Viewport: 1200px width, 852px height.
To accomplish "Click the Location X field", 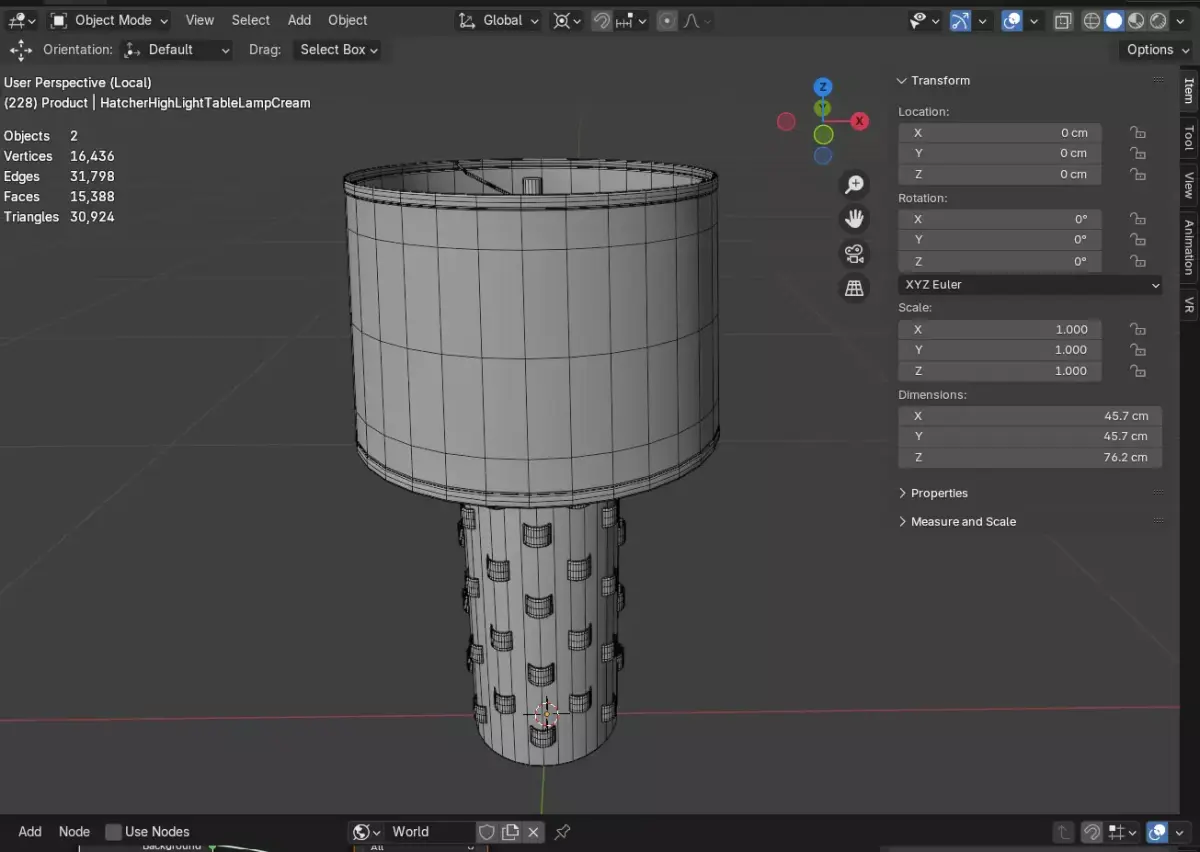I will [999, 133].
